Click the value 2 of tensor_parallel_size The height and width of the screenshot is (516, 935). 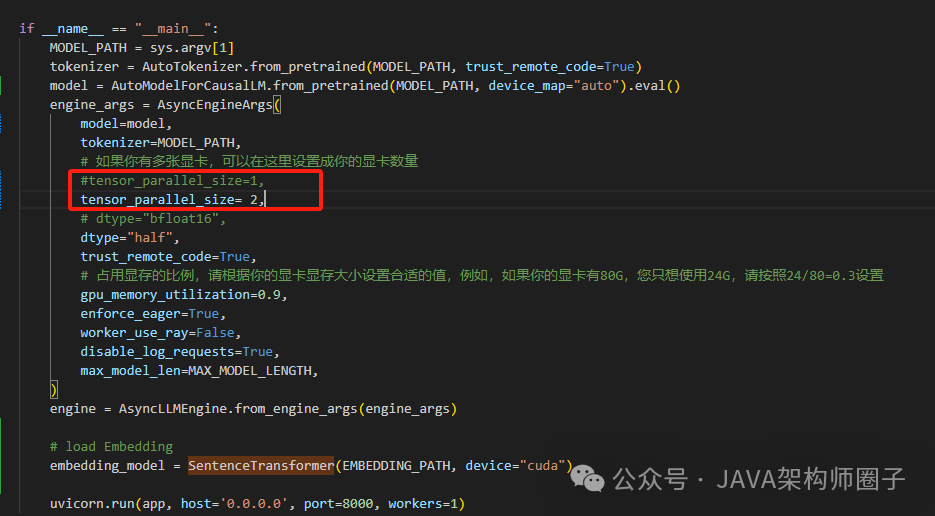(253, 200)
